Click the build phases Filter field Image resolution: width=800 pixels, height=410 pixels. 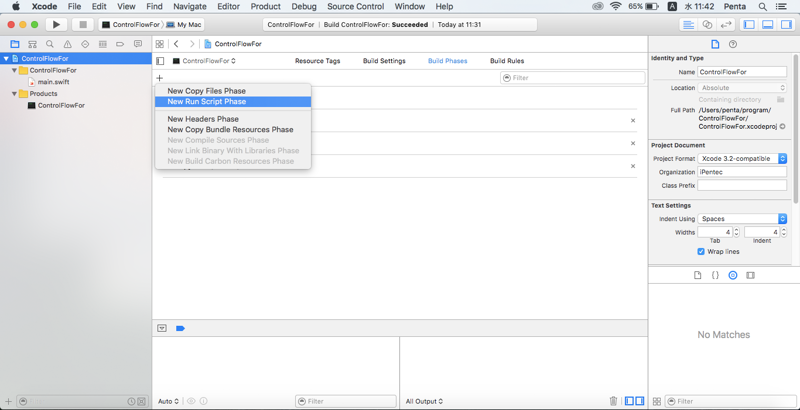point(572,78)
